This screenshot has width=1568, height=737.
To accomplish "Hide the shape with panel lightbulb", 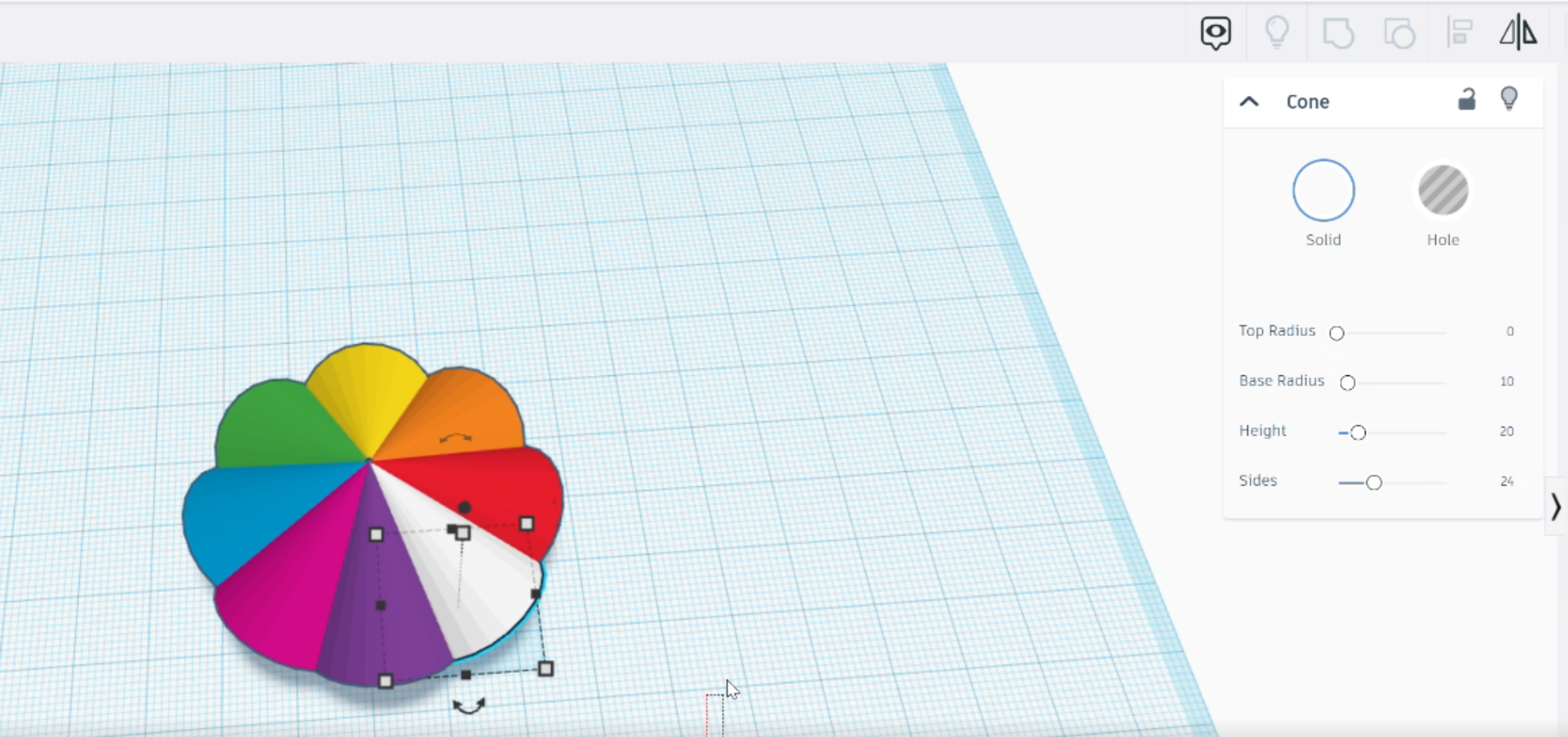I will [1509, 99].
